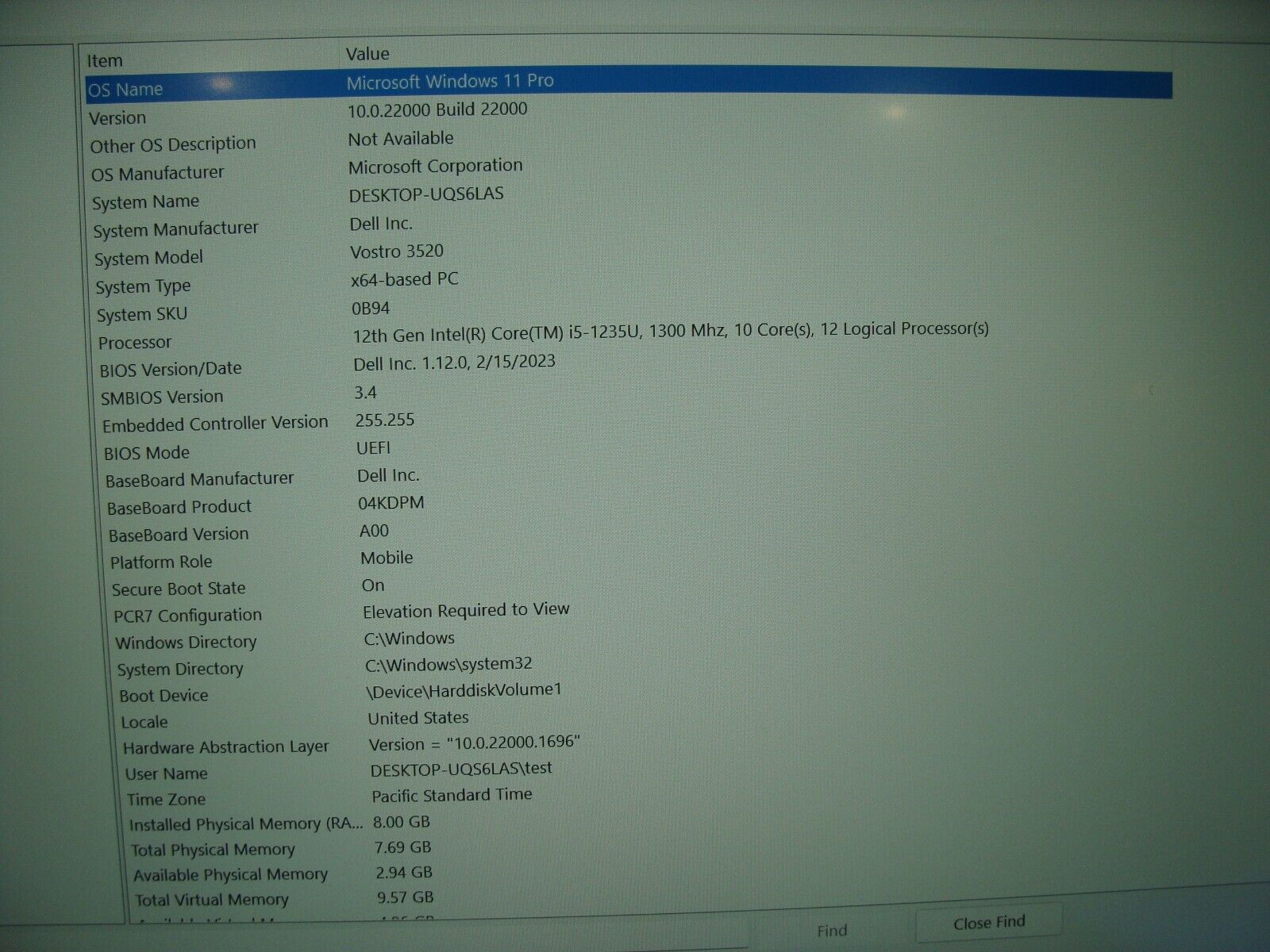Click the value Dell Inc. 1.12.0, 2/15/2023
Image resolution: width=1270 pixels, height=952 pixels.
click(x=454, y=363)
